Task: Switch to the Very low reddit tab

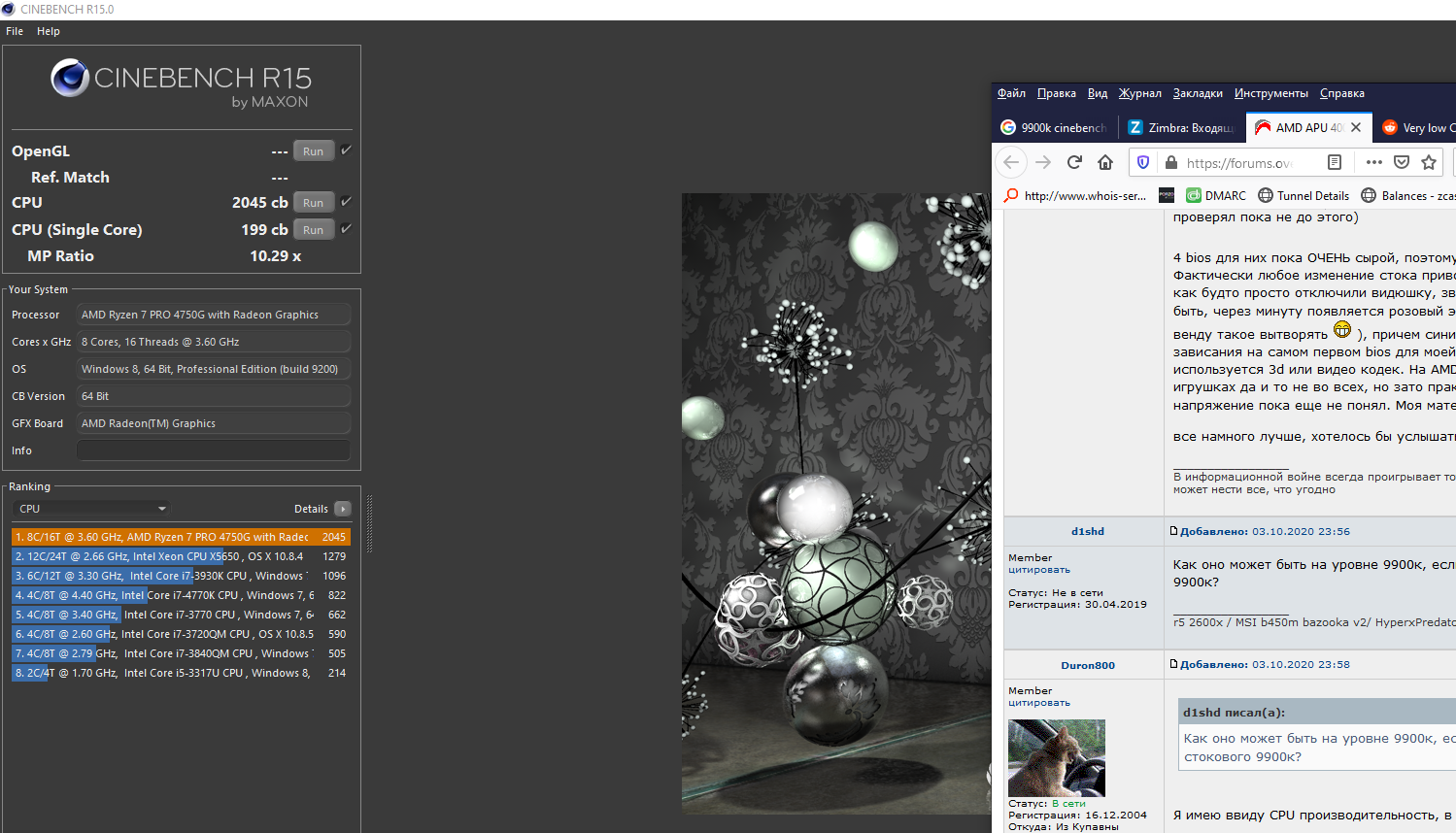Action: pos(1417,127)
